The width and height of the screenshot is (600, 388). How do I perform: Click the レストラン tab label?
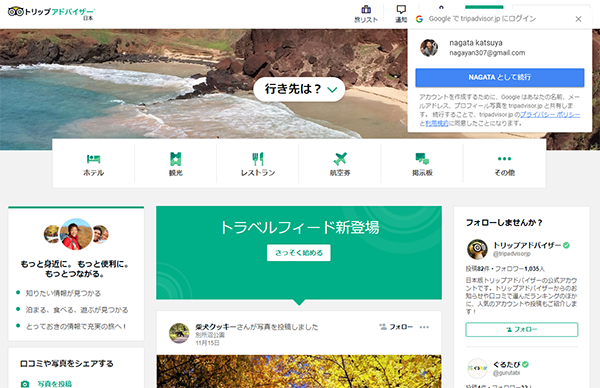[258, 173]
